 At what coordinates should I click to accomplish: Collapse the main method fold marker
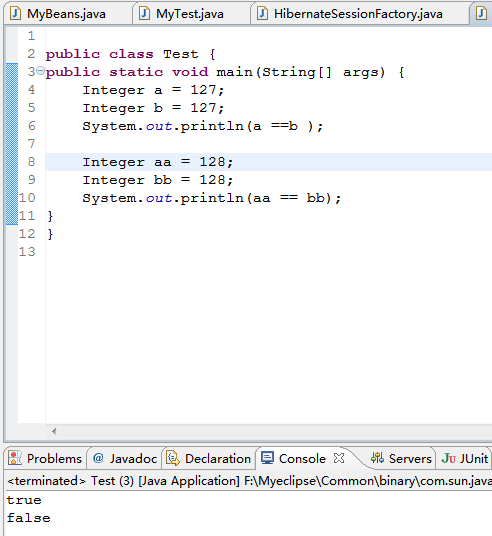click(x=40, y=71)
